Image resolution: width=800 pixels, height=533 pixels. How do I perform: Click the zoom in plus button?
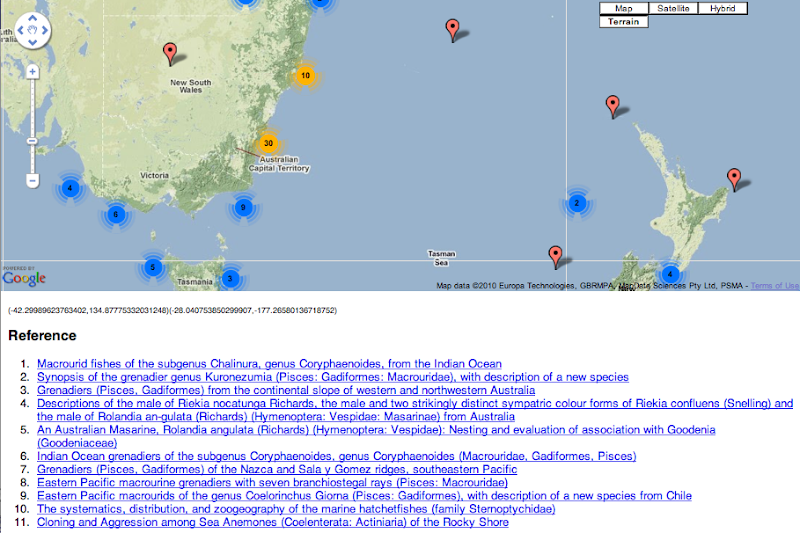(x=32, y=72)
